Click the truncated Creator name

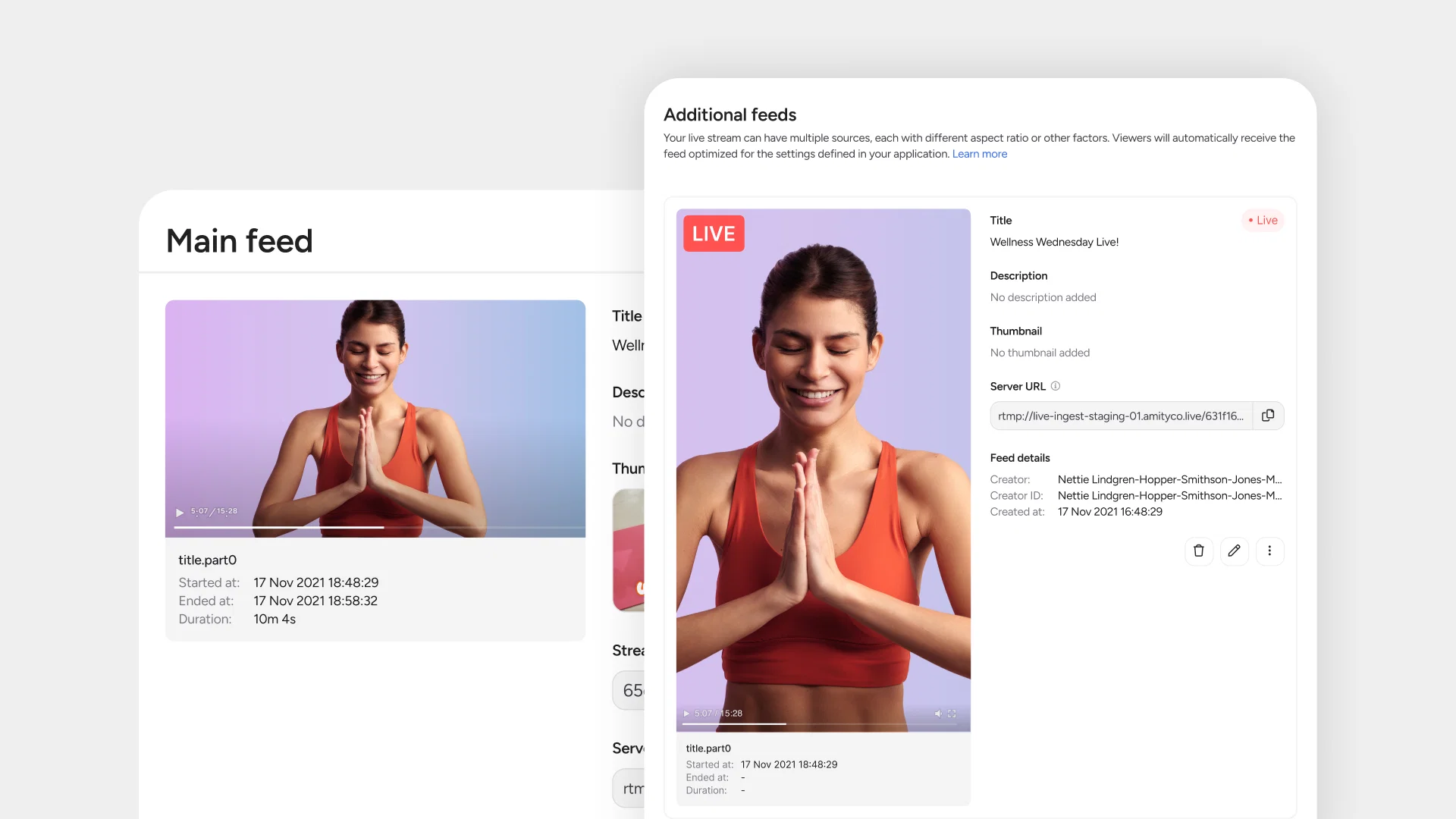click(1169, 479)
